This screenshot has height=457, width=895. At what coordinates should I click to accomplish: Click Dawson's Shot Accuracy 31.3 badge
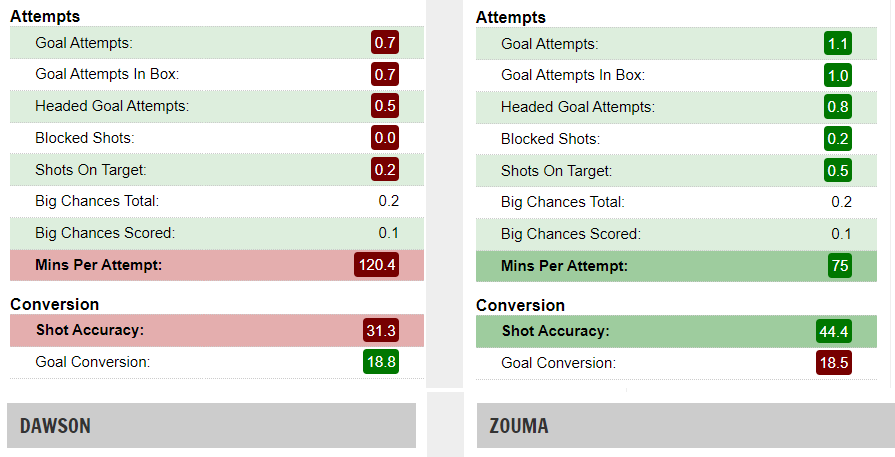coord(381,330)
